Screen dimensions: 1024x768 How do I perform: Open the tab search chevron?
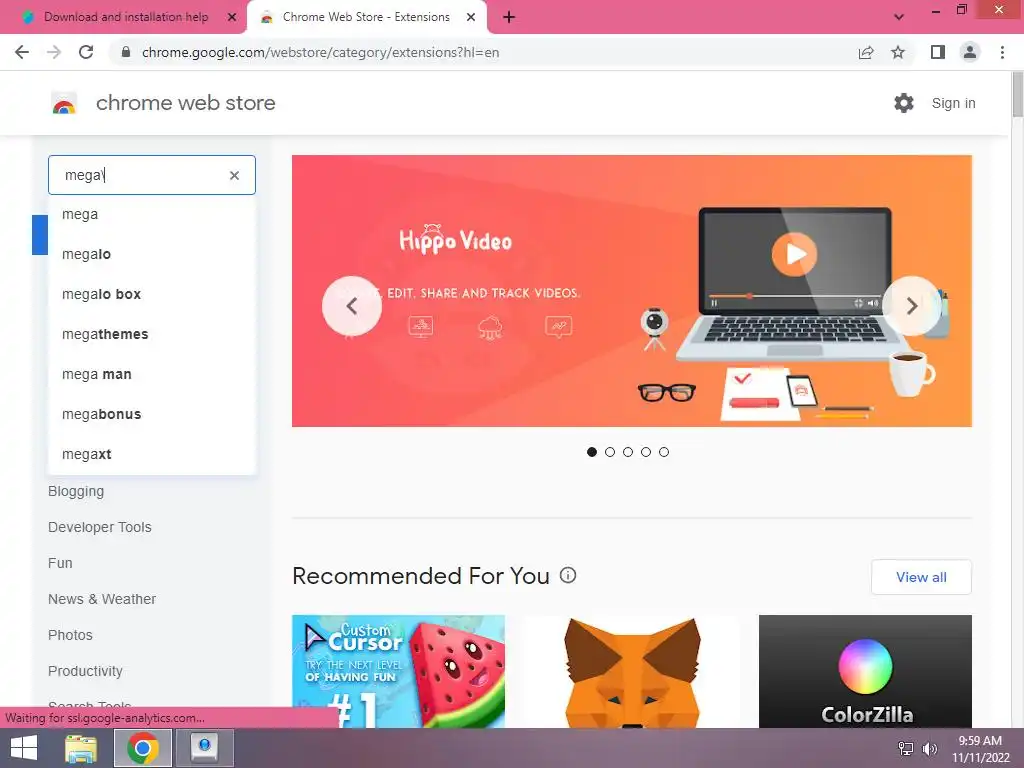(899, 18)
